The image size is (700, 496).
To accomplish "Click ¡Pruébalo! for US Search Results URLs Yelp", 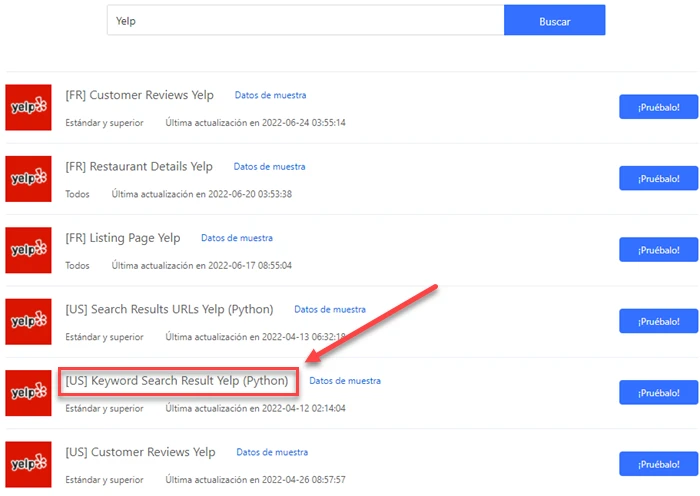I will [x=658, y=321].
